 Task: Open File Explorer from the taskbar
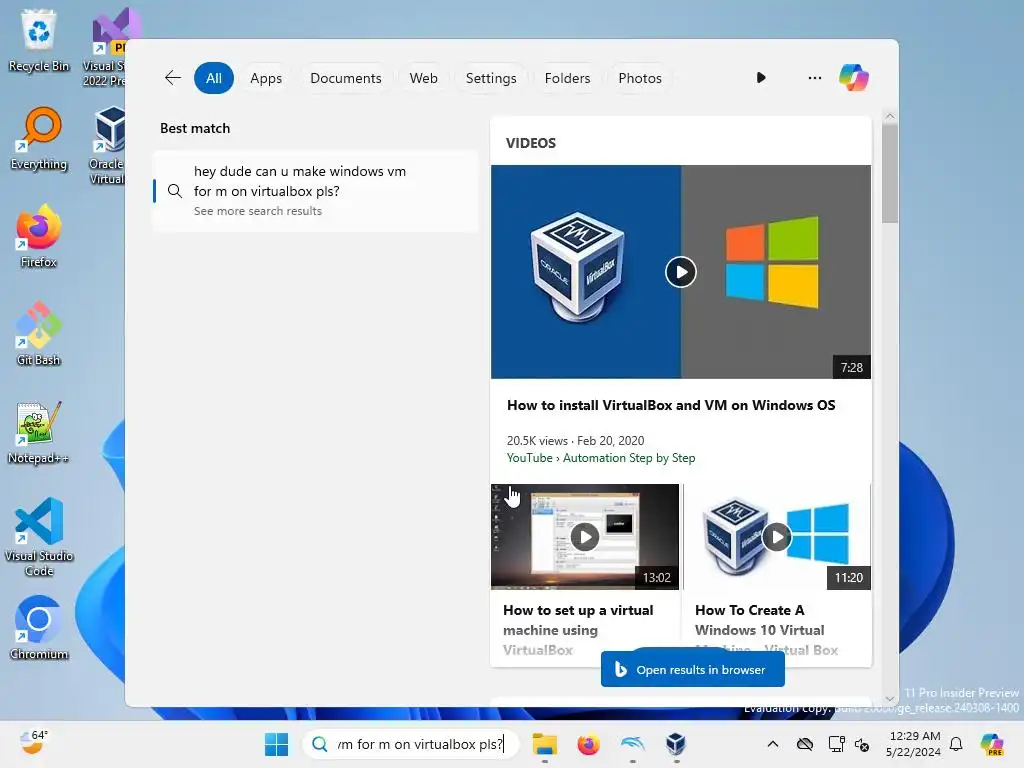click(545, 744)
